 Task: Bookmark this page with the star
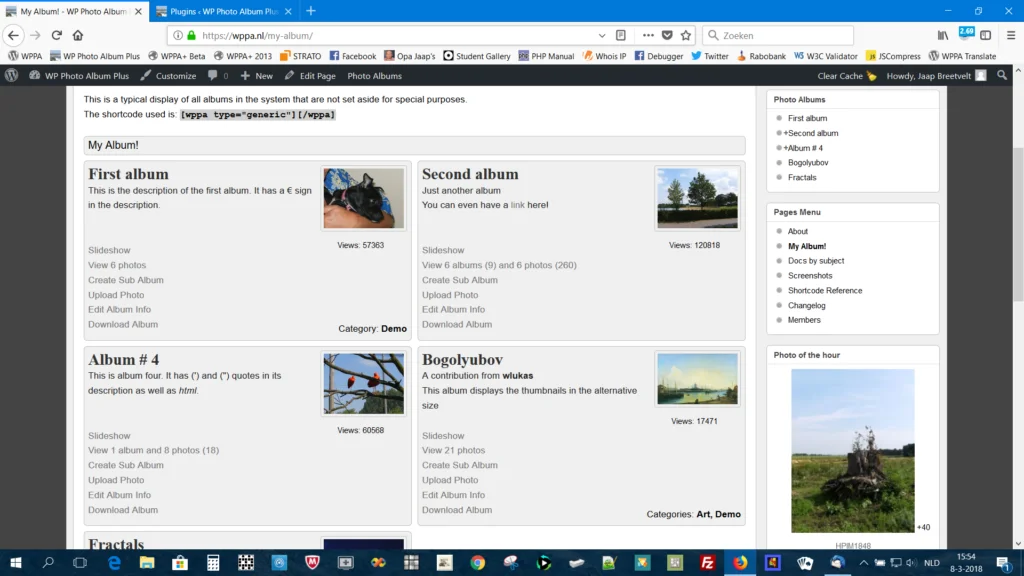(x=686, y=35)
